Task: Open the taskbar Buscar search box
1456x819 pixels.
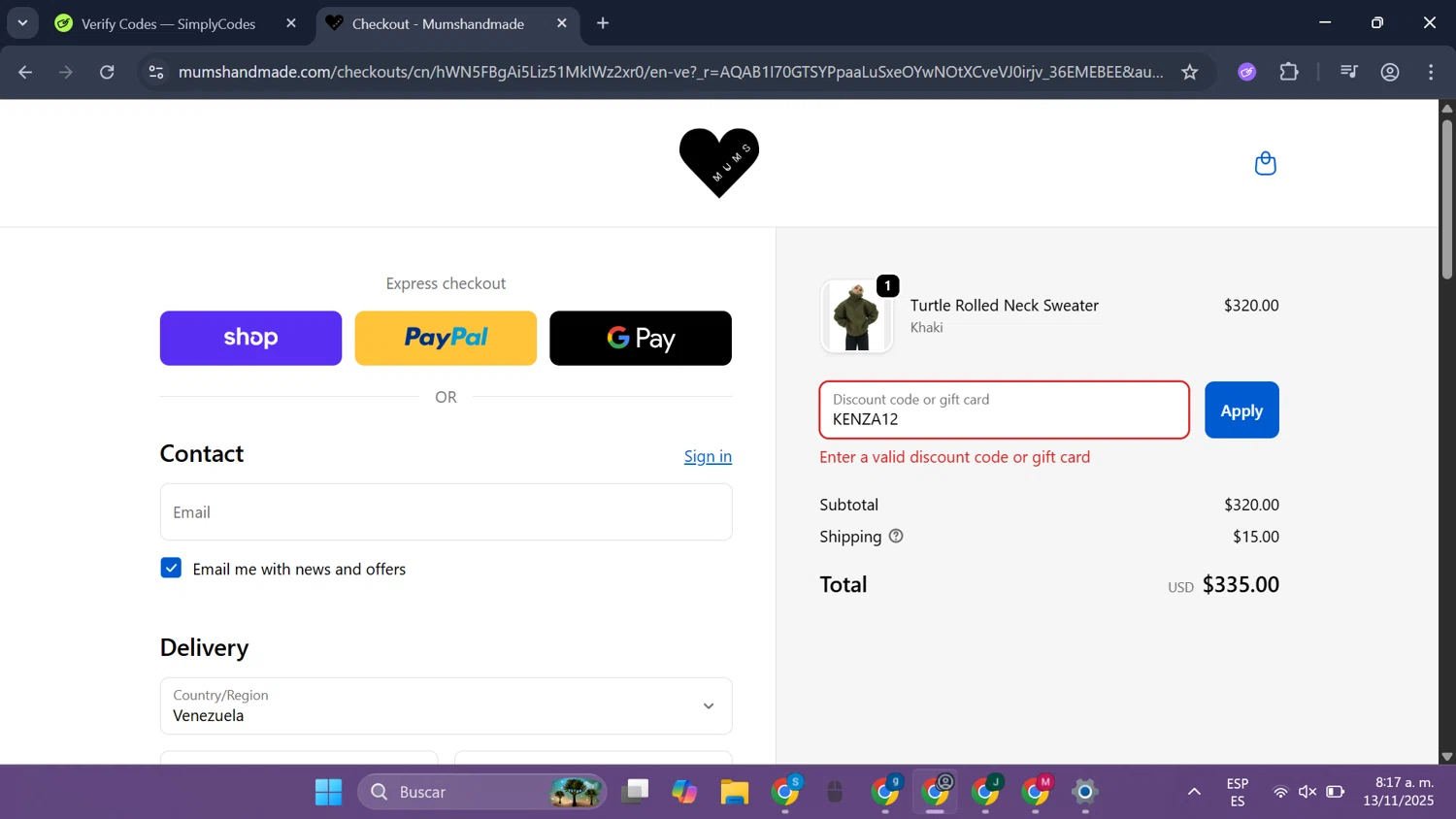Action: (482, 792)
